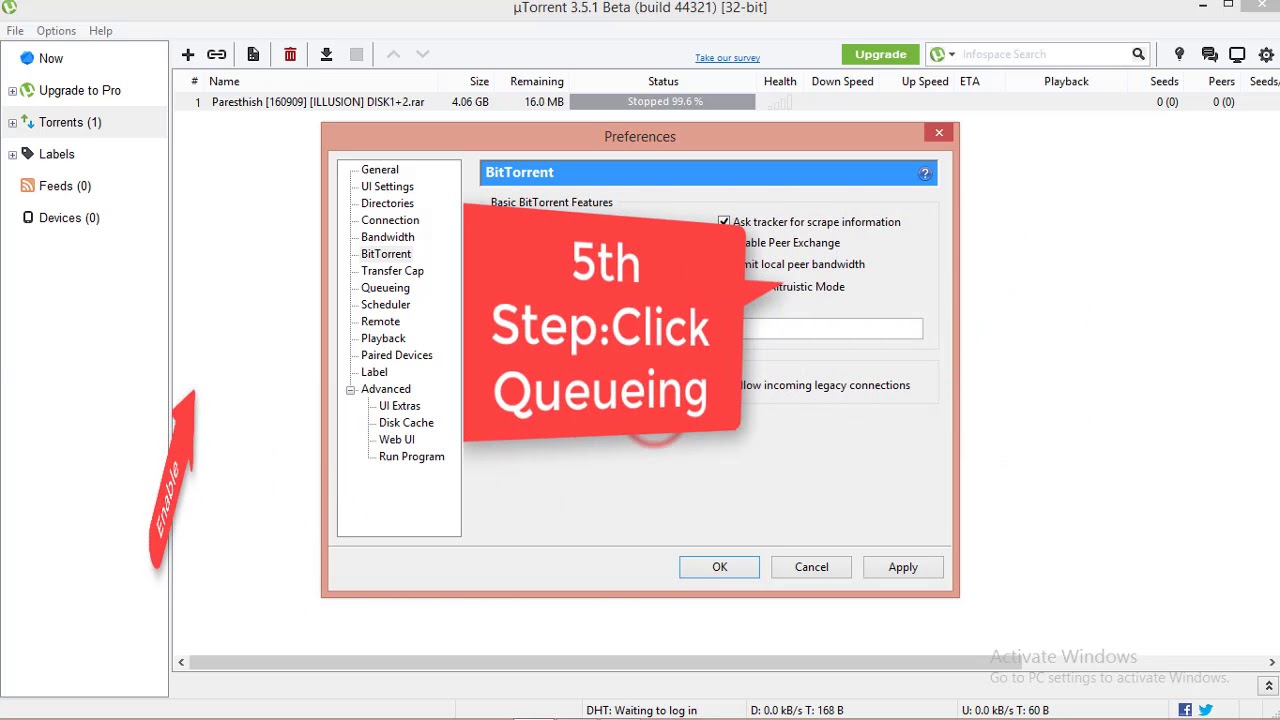Click the Stopped 99.6% progress bar
The image size is (1280, 720).
click(x=662, y=102)
